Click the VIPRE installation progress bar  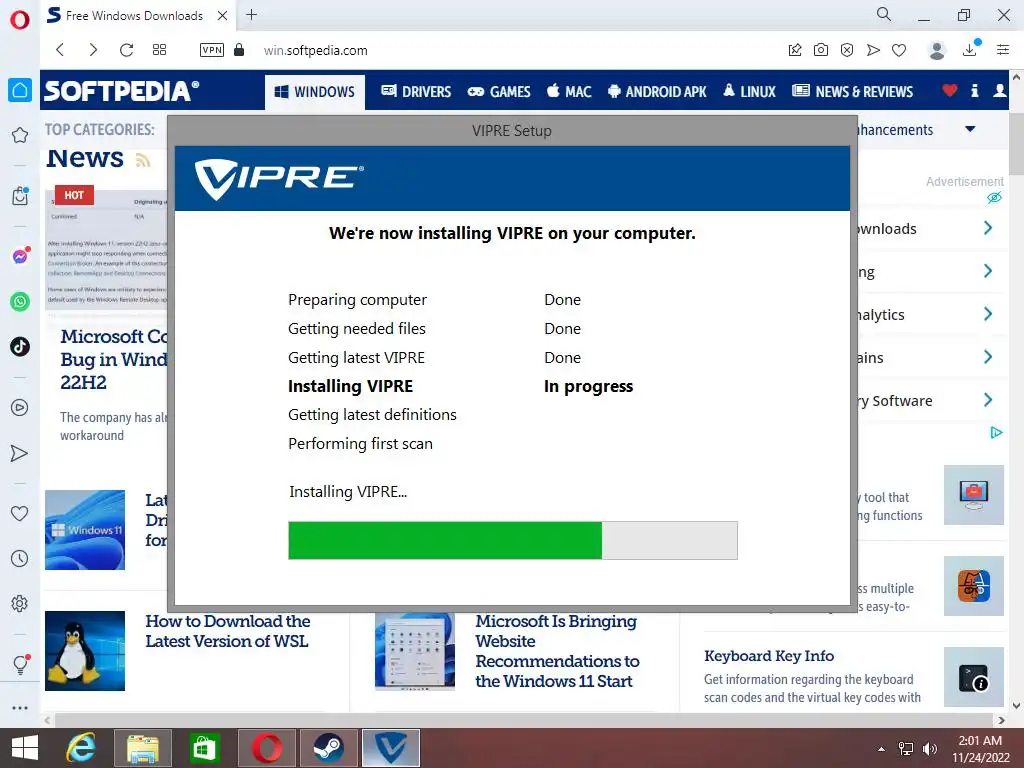tap(513, 540)
